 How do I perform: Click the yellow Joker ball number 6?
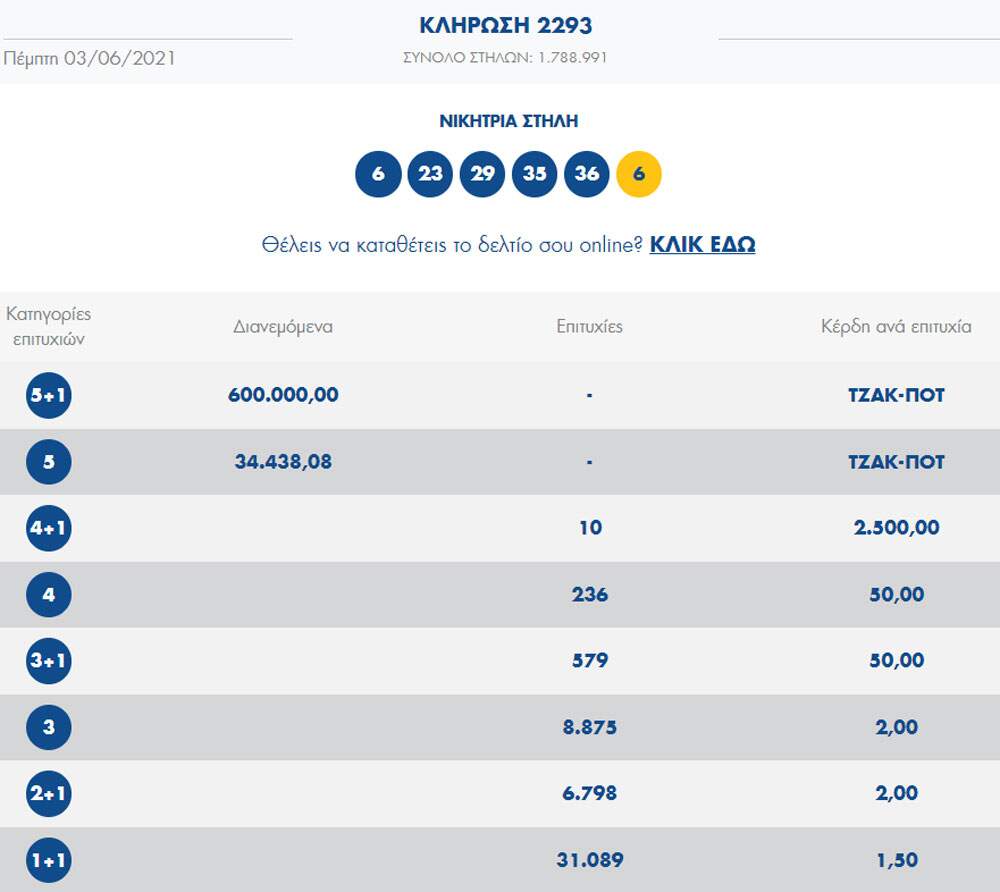point(639,174)
